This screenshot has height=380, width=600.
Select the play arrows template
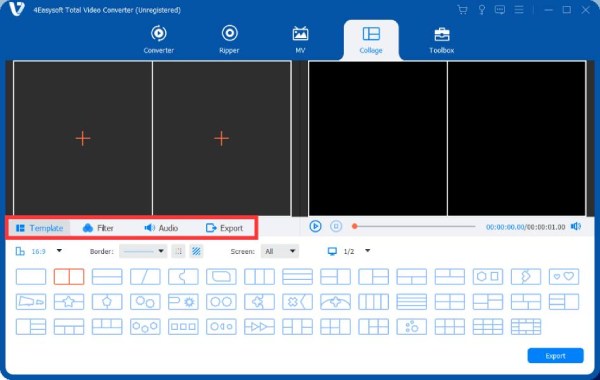point(259,327)
